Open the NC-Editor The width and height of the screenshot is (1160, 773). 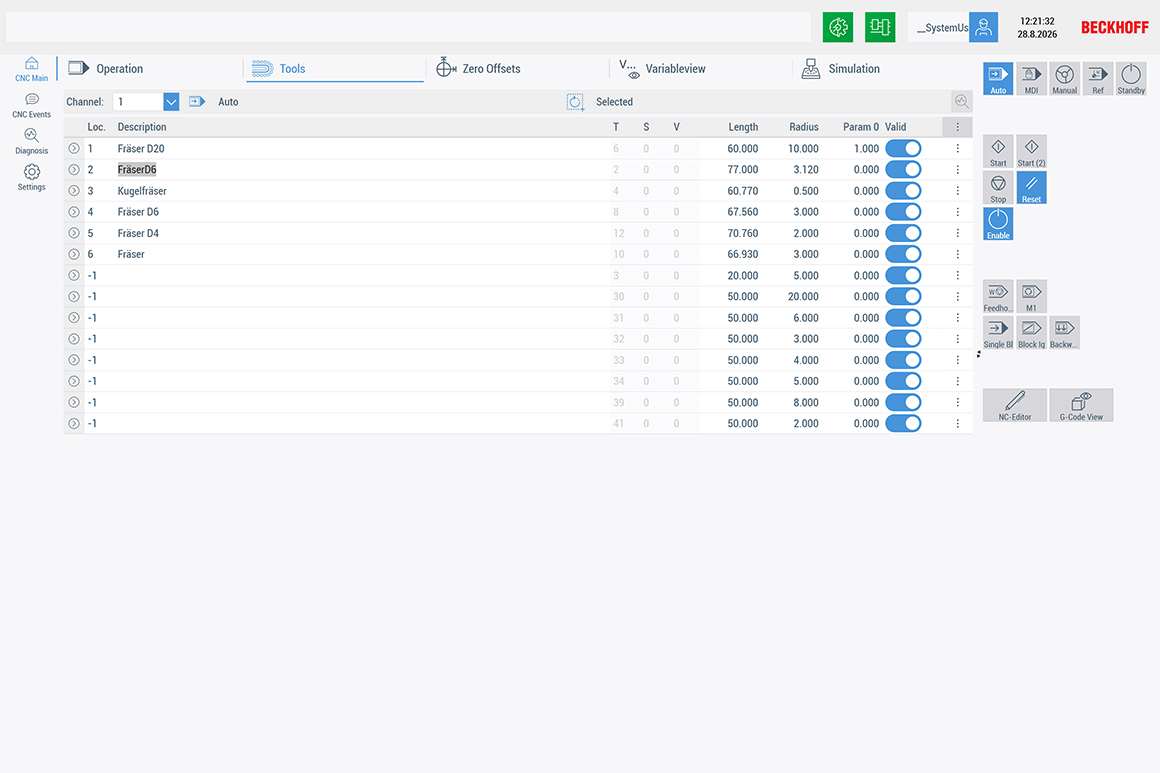[x=1015, y=405]
